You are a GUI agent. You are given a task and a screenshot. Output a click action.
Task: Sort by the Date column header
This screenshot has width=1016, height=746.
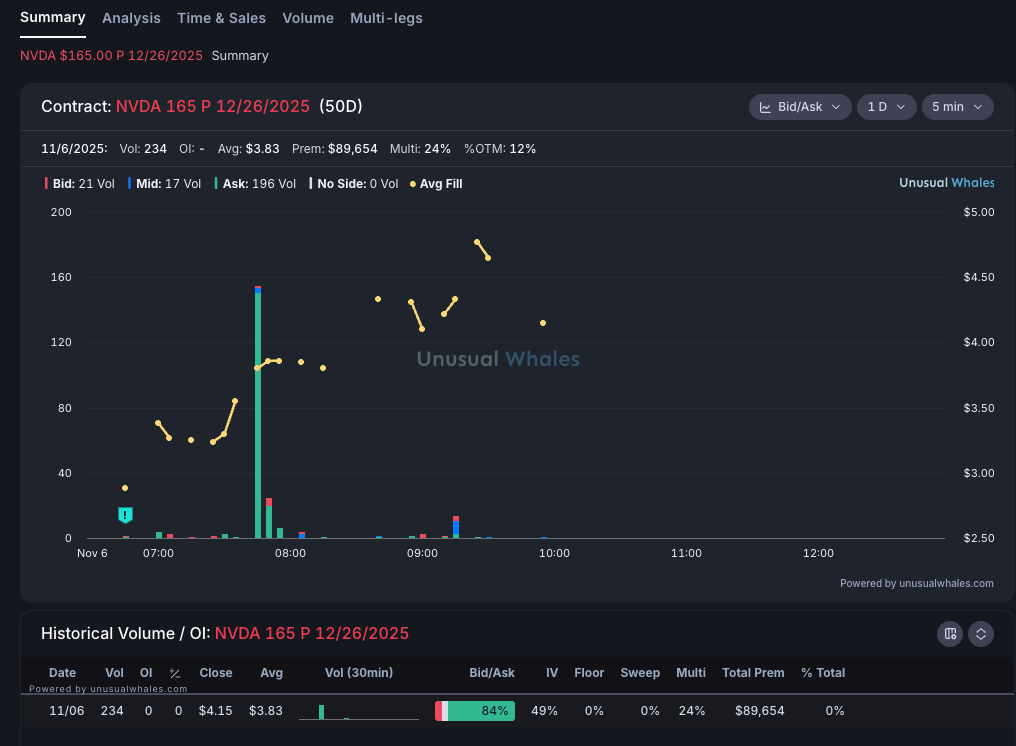(x=62, y=673)
